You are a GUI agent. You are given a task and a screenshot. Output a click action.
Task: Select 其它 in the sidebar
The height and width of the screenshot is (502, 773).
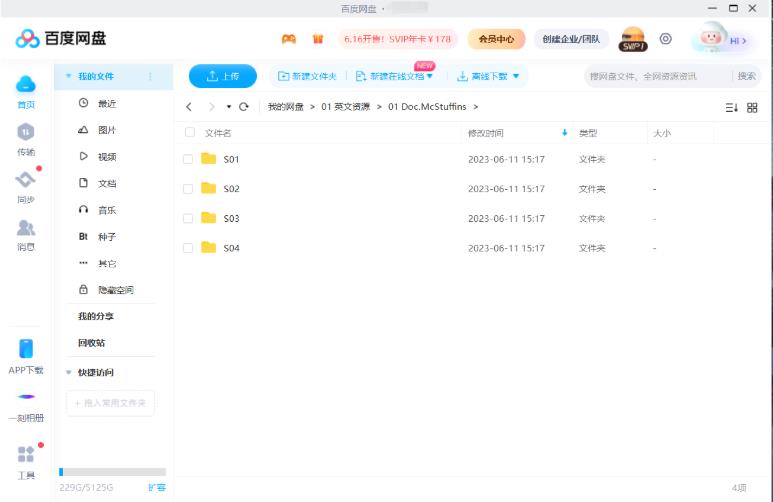[107, 263]
